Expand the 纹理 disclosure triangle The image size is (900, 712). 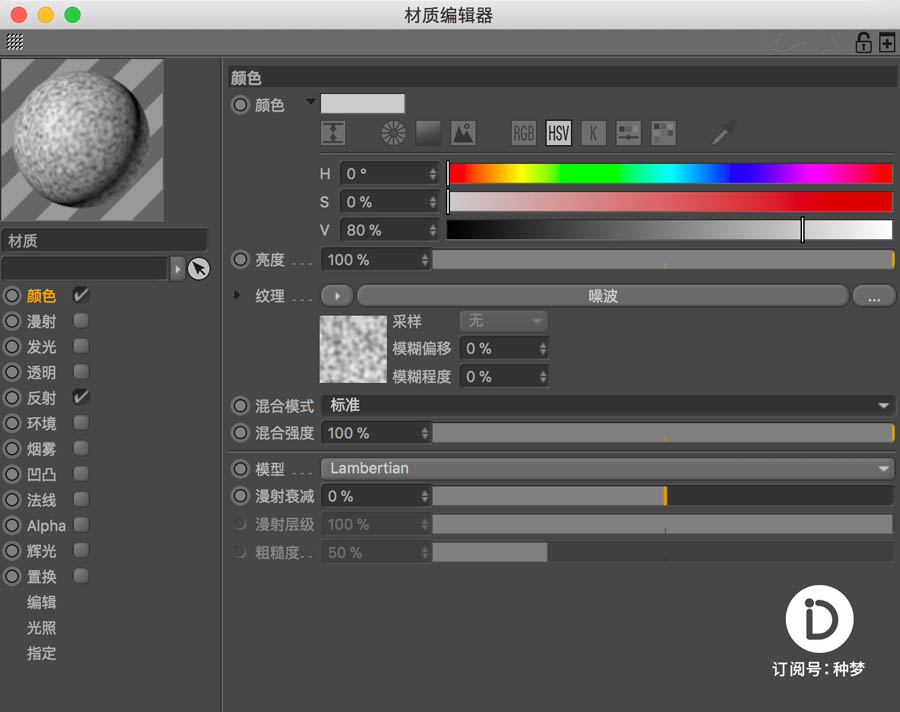[237, 296]
